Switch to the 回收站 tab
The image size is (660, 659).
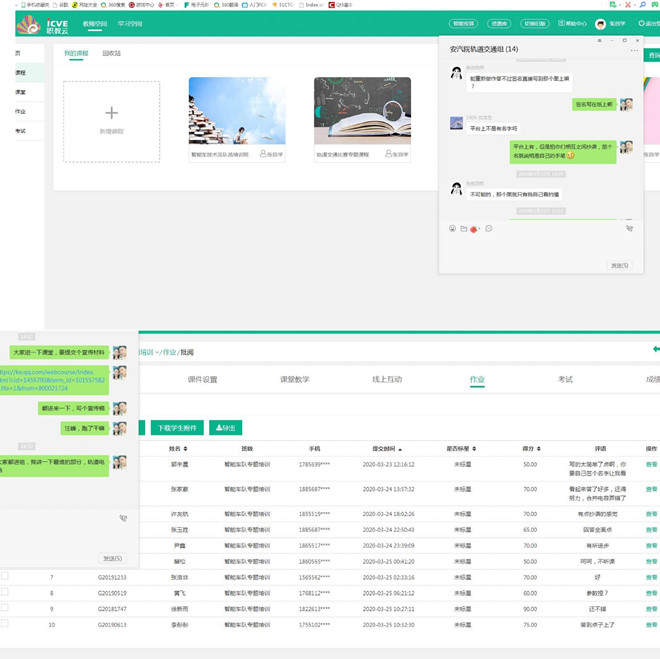112,53
